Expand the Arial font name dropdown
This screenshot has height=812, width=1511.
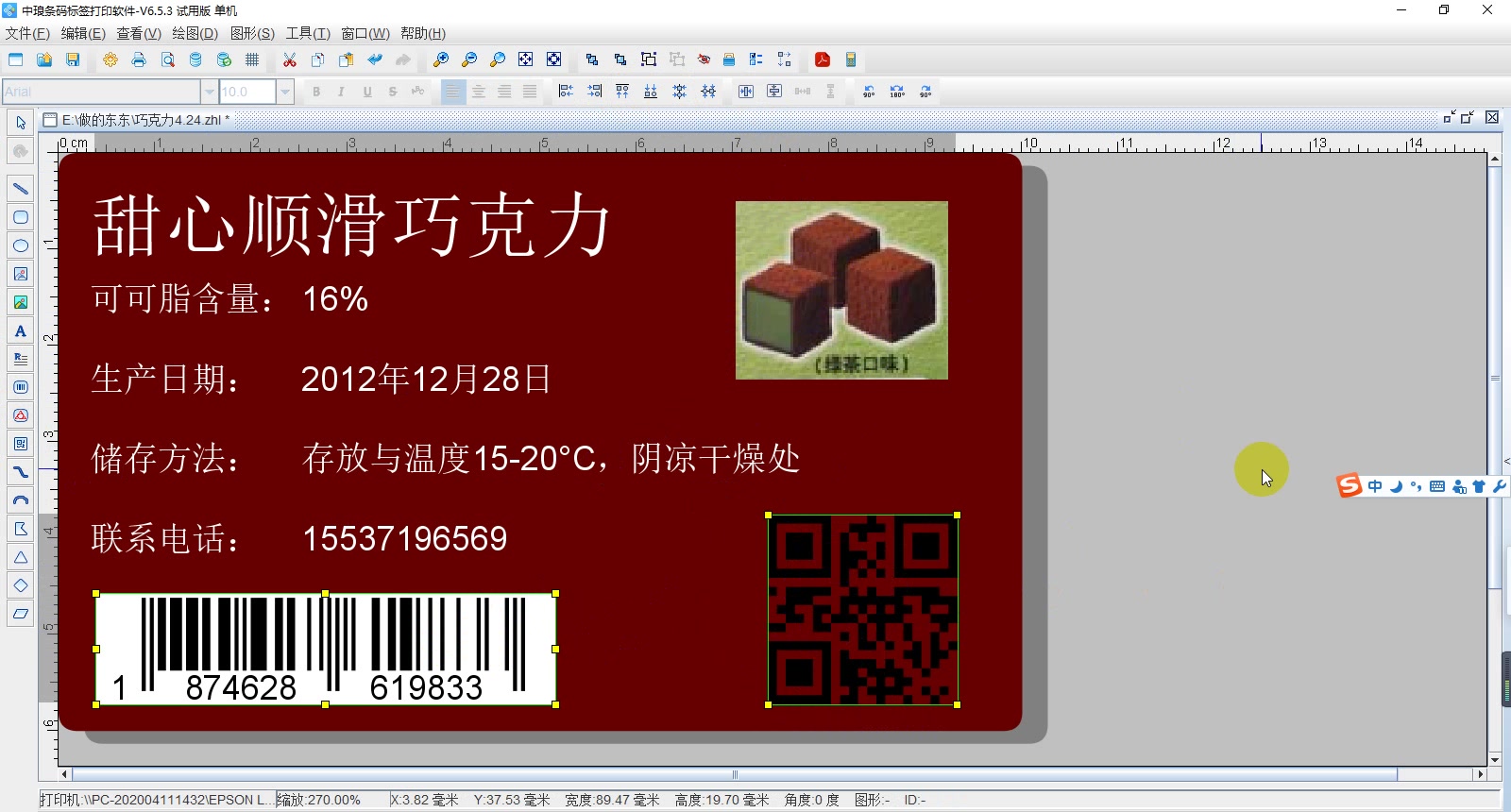[210, 92]
